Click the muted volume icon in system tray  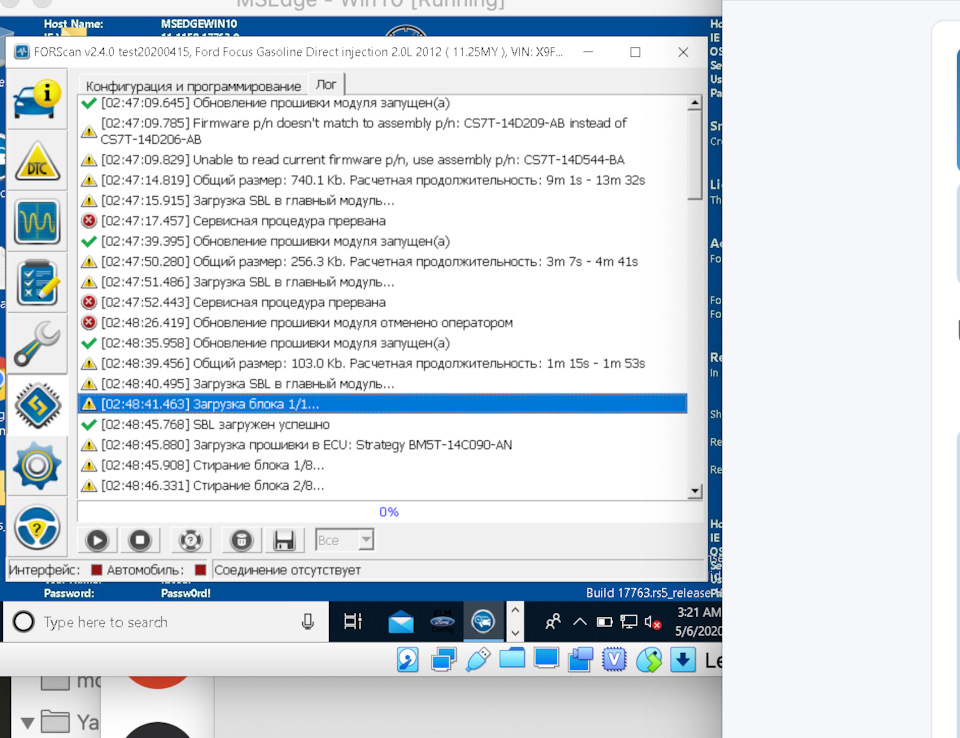[653, 623]
